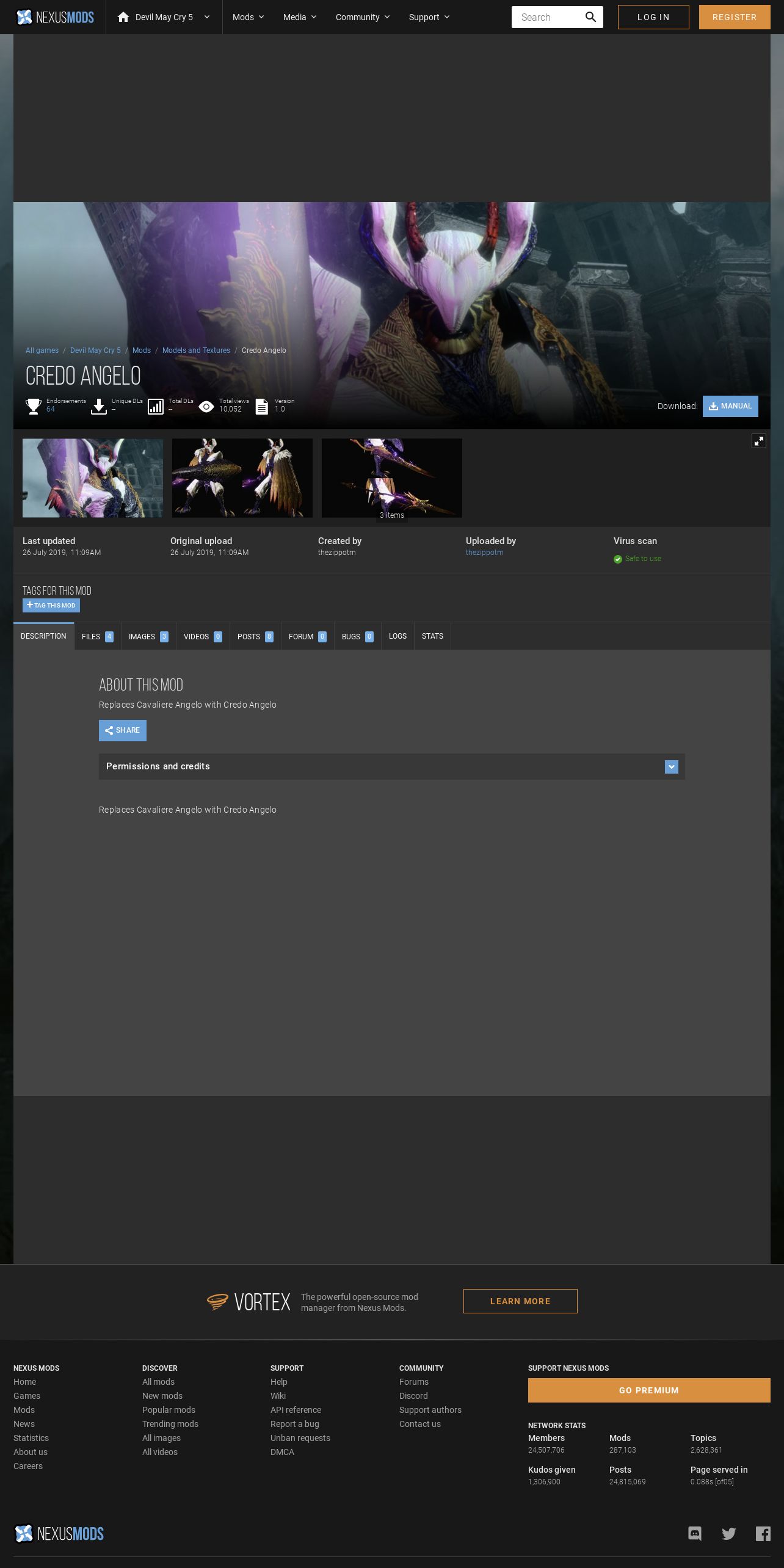
Task: Click footer Wiki link
Action: 278,1396
